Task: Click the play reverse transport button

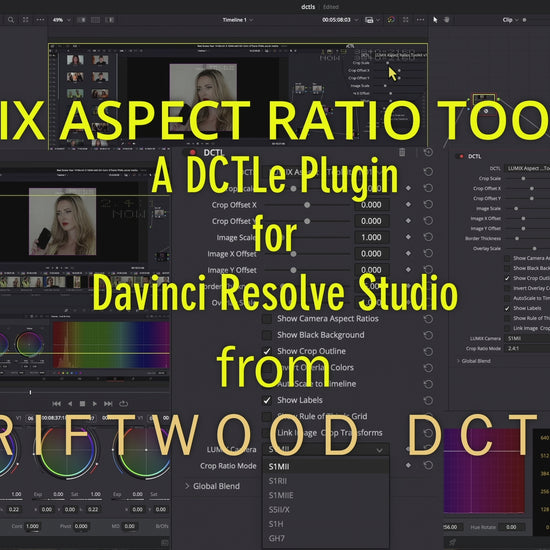Action: pyautogui.click(x=70, y=404)
